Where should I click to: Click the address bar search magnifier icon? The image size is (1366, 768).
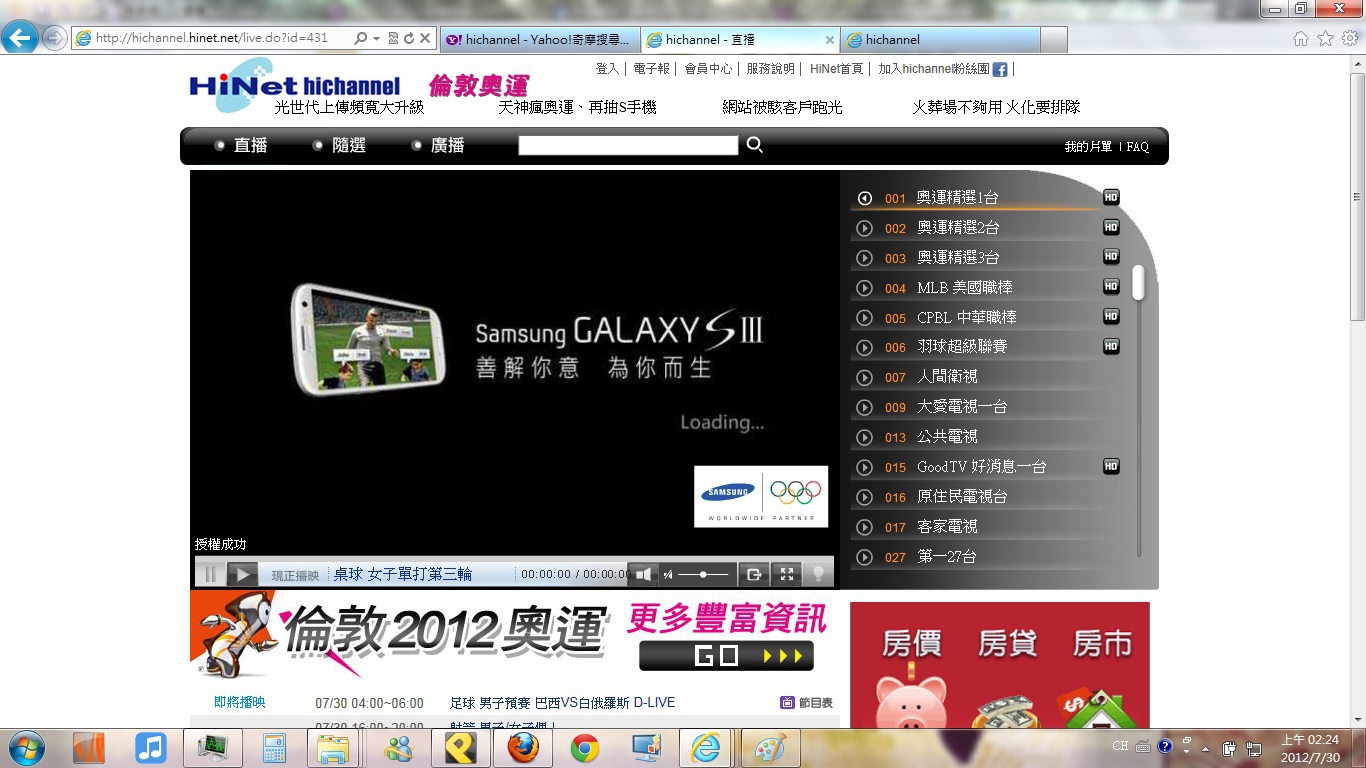coord(360,38)
